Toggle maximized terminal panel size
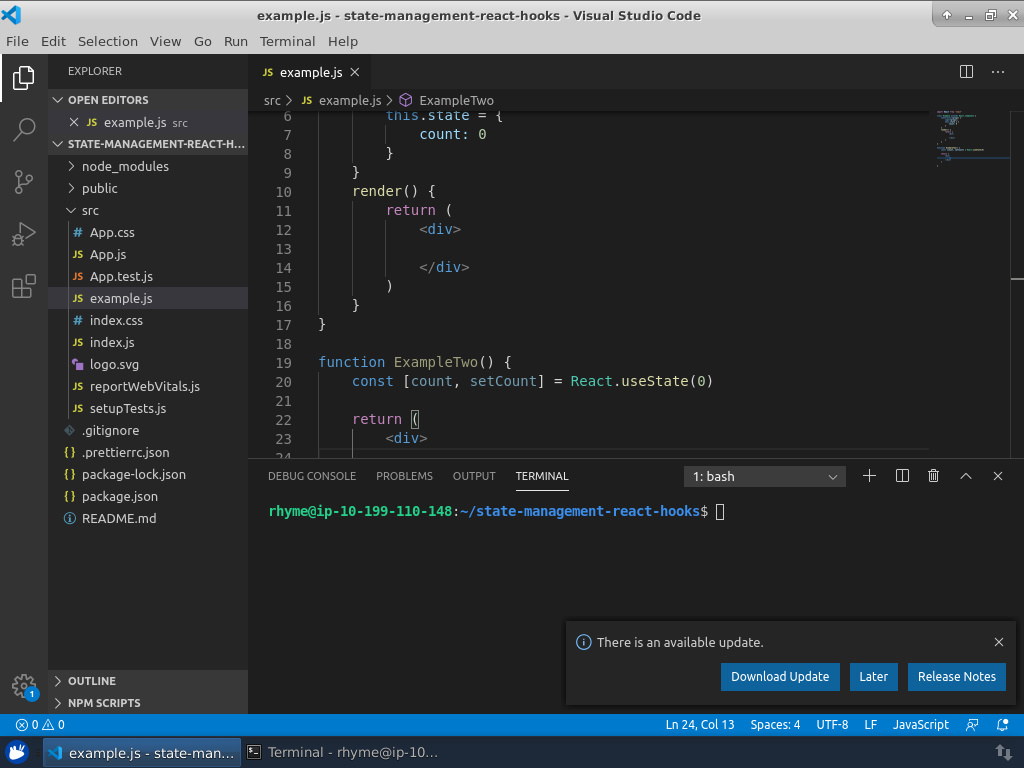This screenshot has width=1024, height=768. coord(966,477)
